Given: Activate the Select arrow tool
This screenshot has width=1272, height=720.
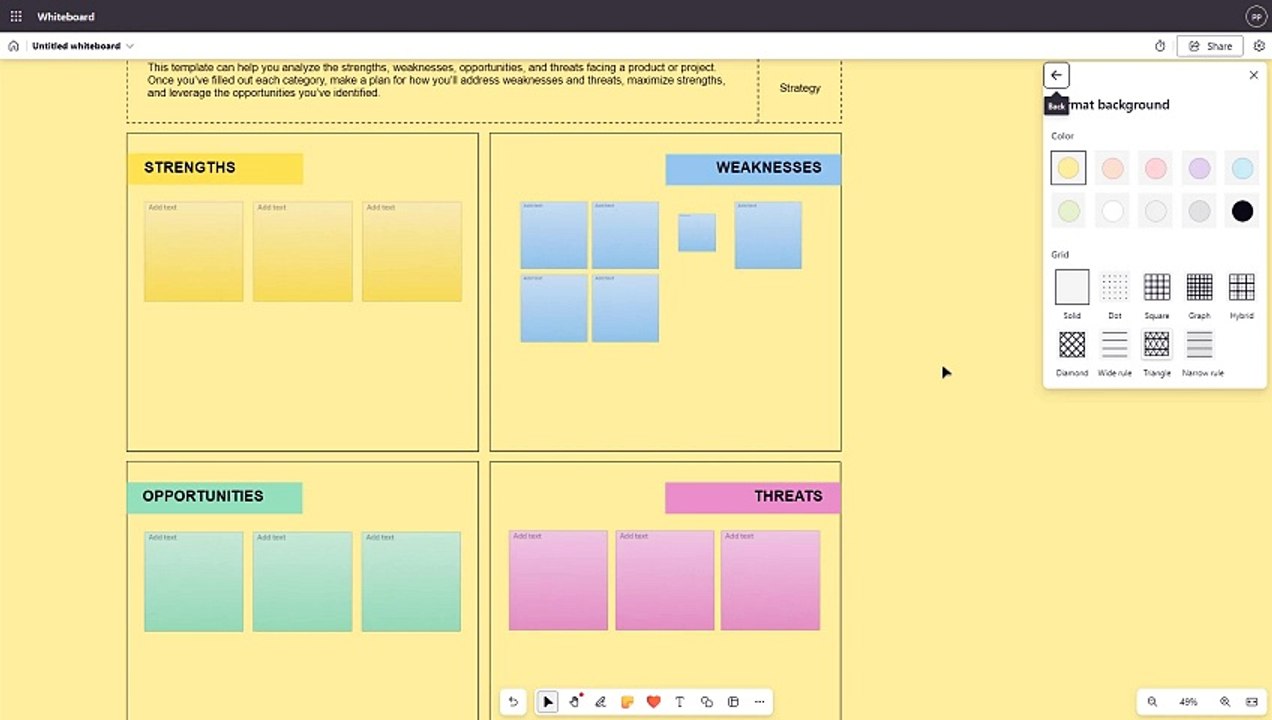Looking at the screenshot, I should pos(548,702).
